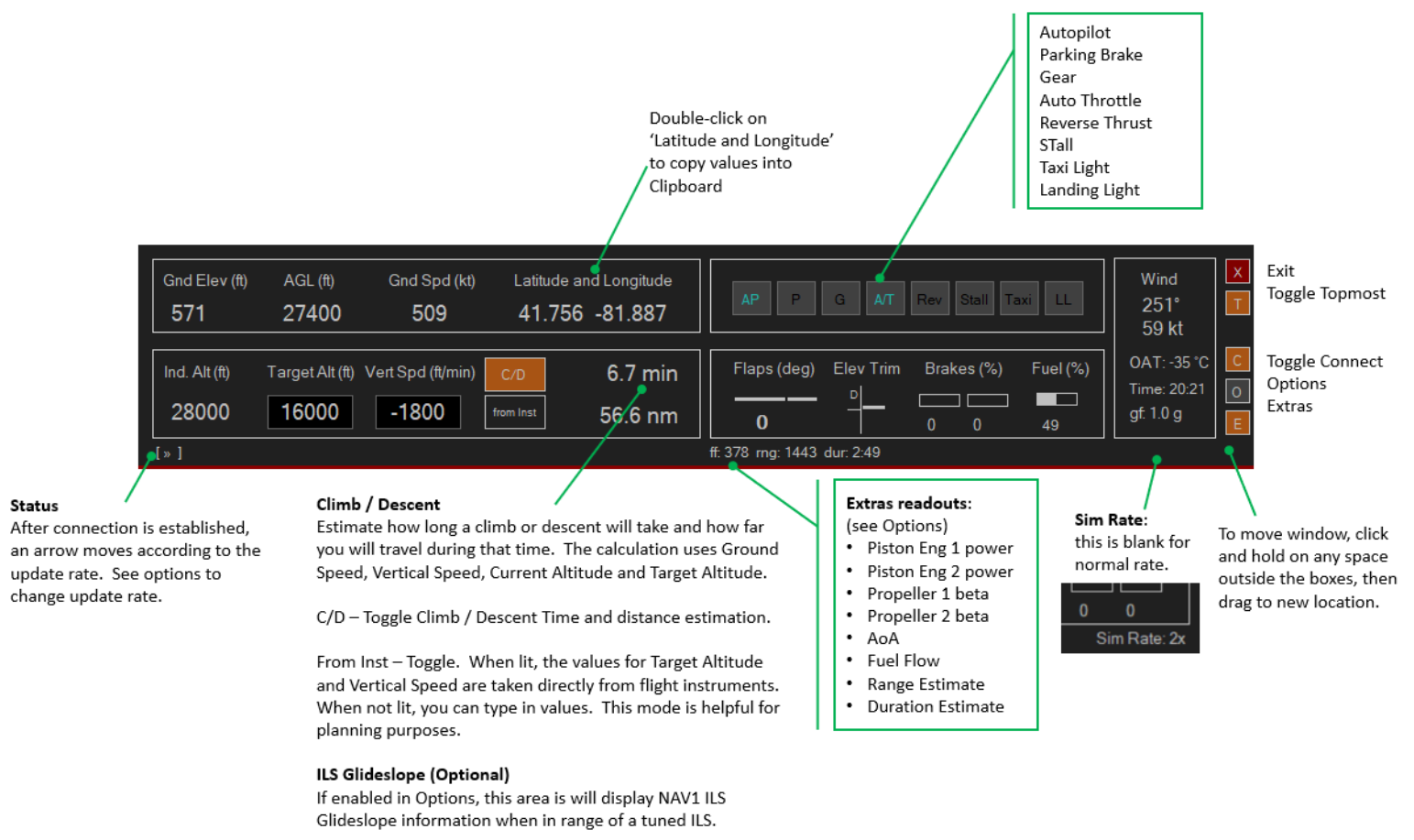The image size is (1414, 840).
Task: Expand Extras with the E button
Action: (1237, 423)
